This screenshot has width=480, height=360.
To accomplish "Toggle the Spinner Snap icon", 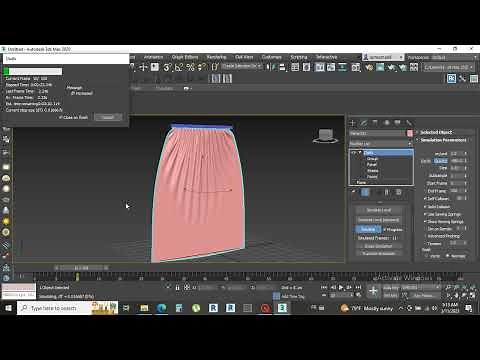I will 202,67.
